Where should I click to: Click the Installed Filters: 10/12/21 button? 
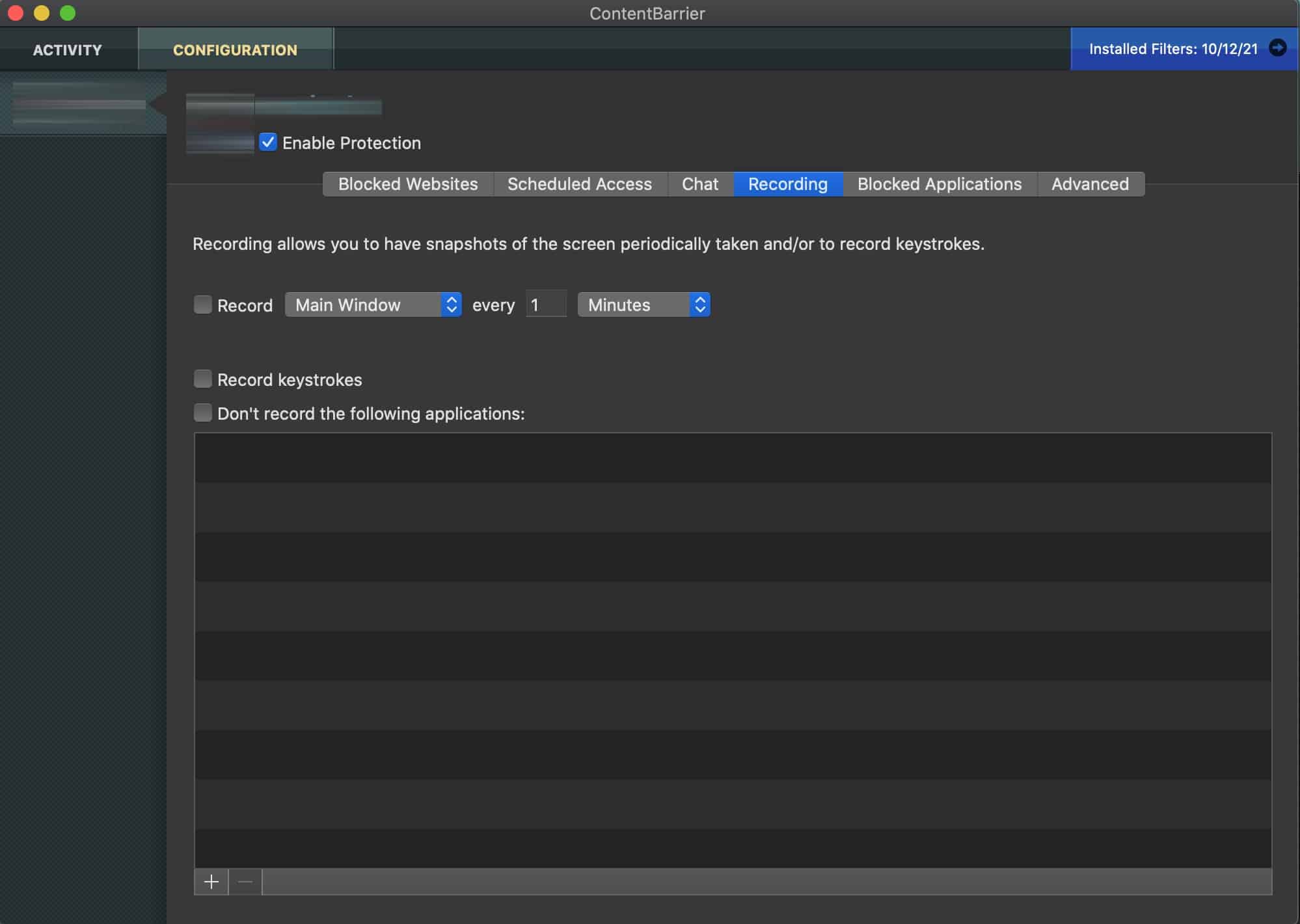[1184, 49]
